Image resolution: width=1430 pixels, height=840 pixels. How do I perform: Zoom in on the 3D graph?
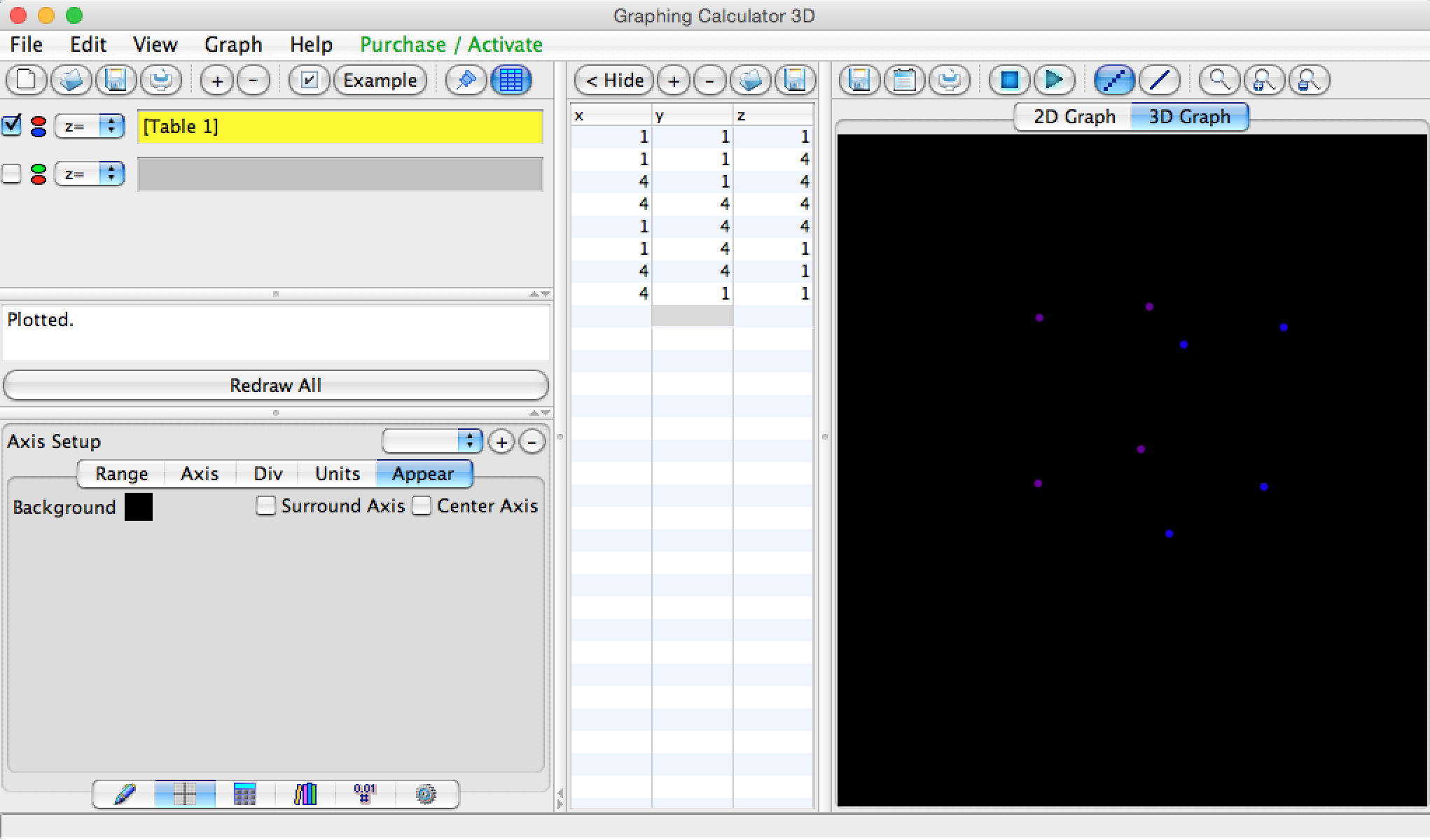(x=1264, y=80)
